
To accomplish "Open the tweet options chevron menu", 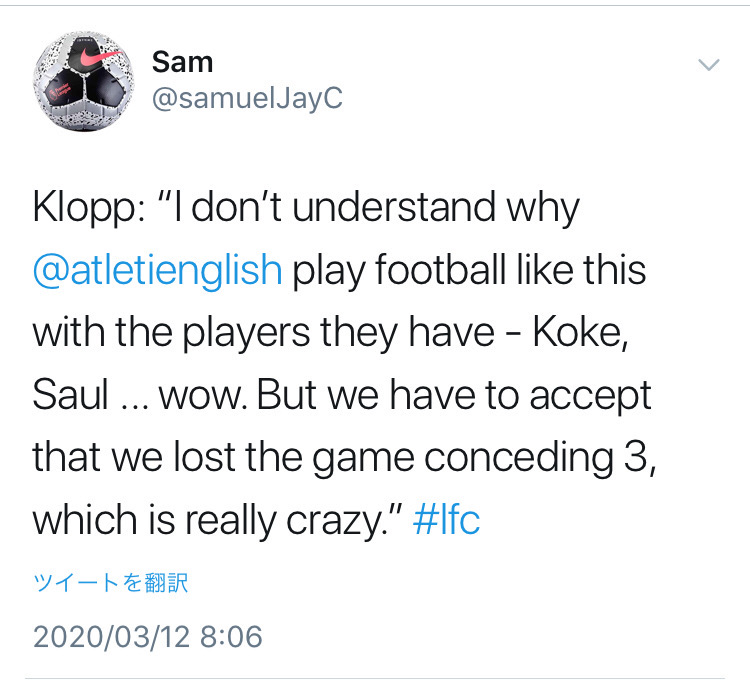I will [708, 65].
